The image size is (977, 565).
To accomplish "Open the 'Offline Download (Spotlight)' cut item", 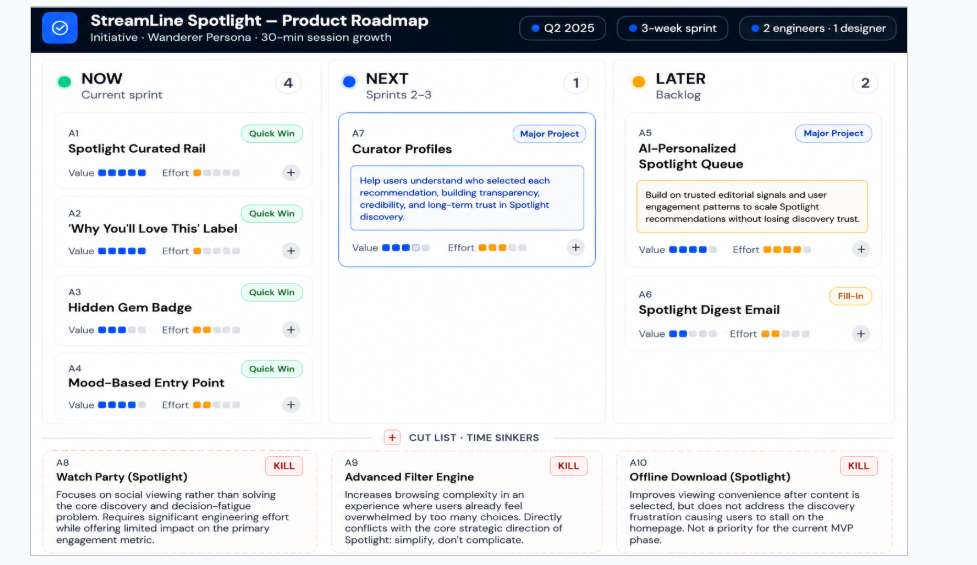I will click(x=755, y=501).
